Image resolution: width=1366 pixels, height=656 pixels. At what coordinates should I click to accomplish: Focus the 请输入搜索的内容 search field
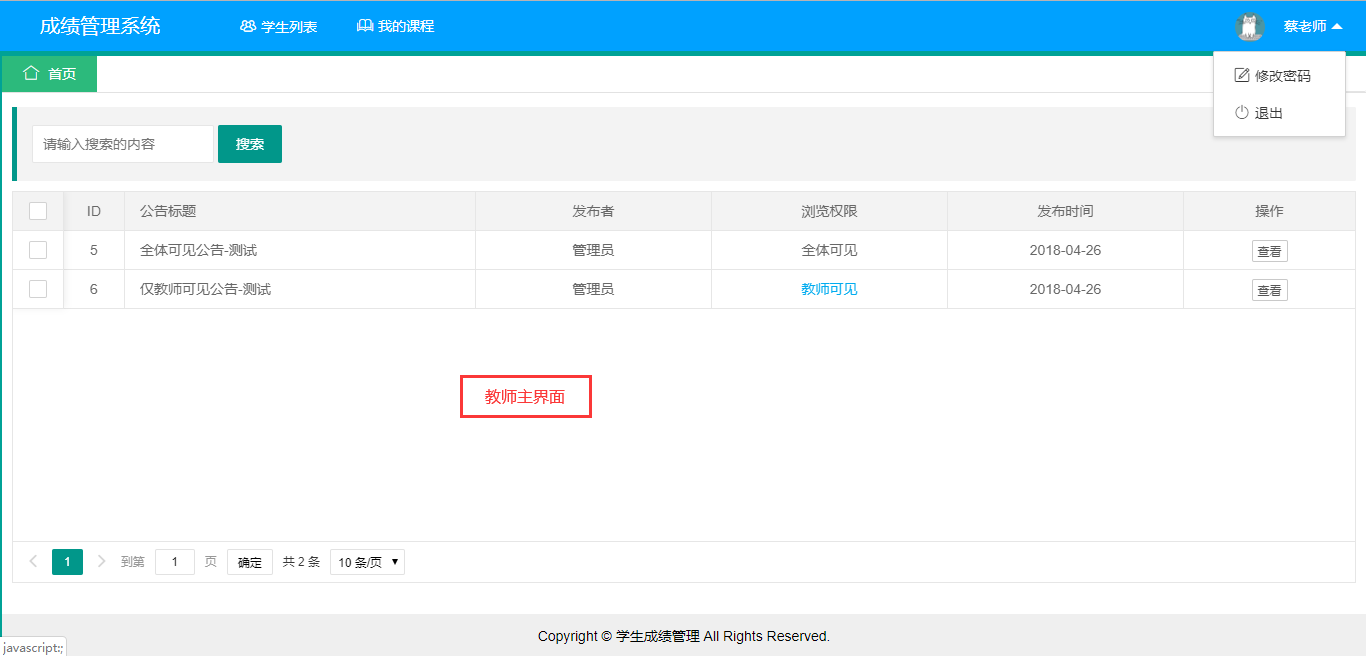tap(123, 144)
